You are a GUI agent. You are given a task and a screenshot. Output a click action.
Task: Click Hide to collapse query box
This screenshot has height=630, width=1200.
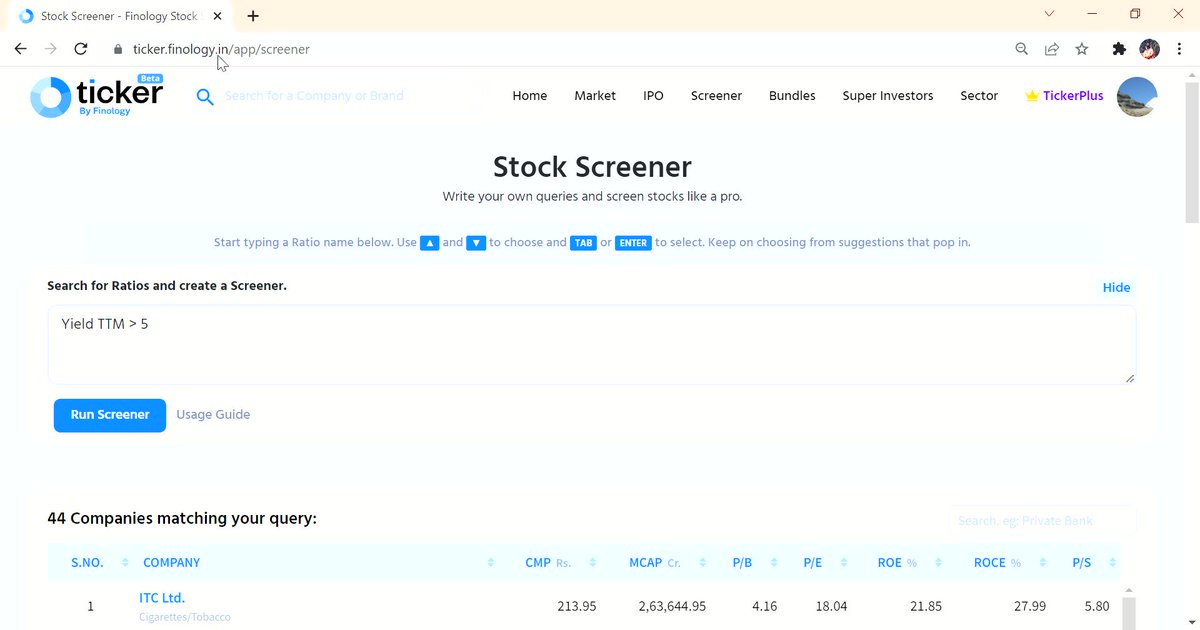(x=1116, y=288)
